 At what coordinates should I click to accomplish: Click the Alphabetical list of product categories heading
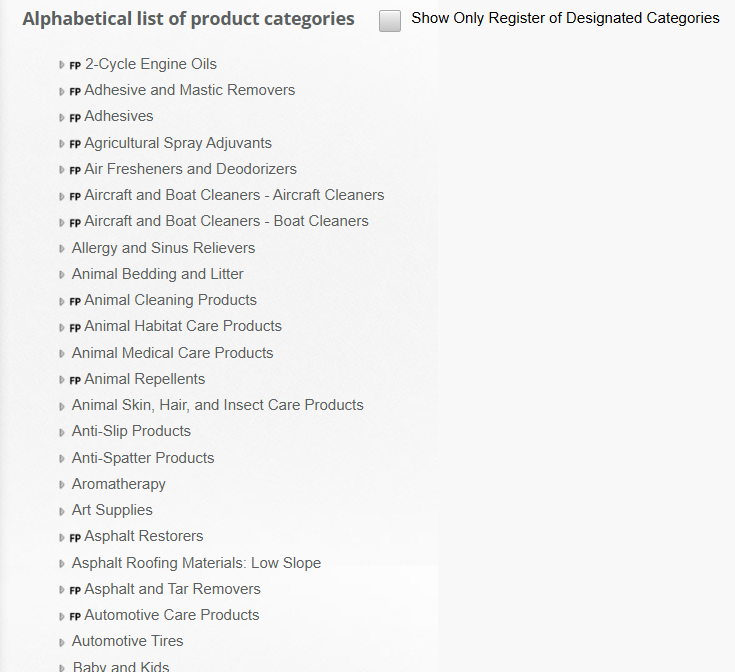pyautogui.click(x=188, y=19)
